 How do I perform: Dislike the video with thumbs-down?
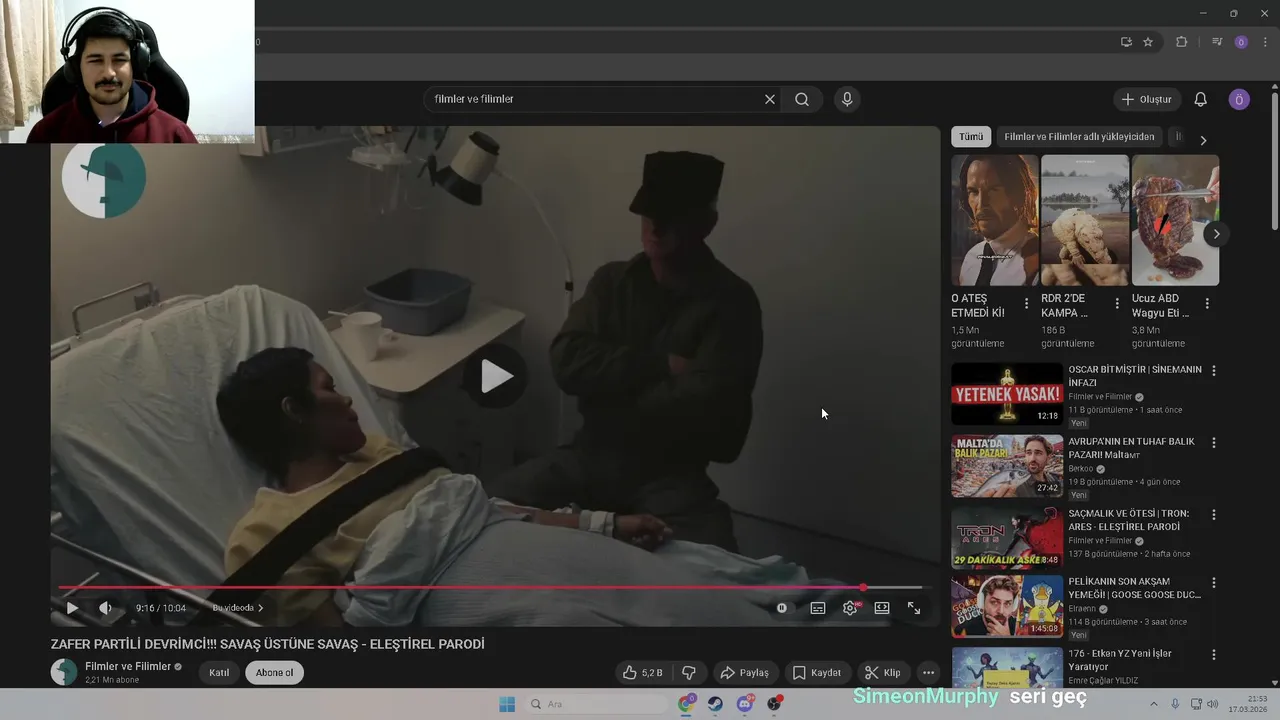coord(688,673)
